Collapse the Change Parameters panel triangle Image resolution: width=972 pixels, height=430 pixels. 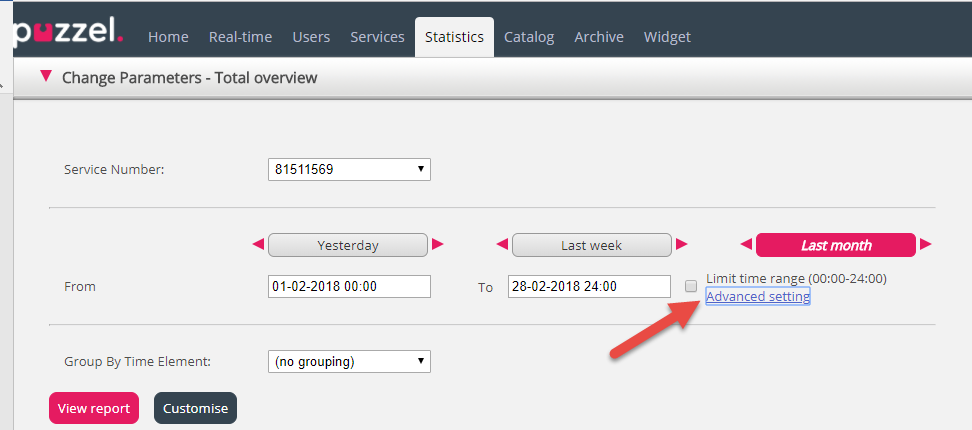tap(46, 76)
